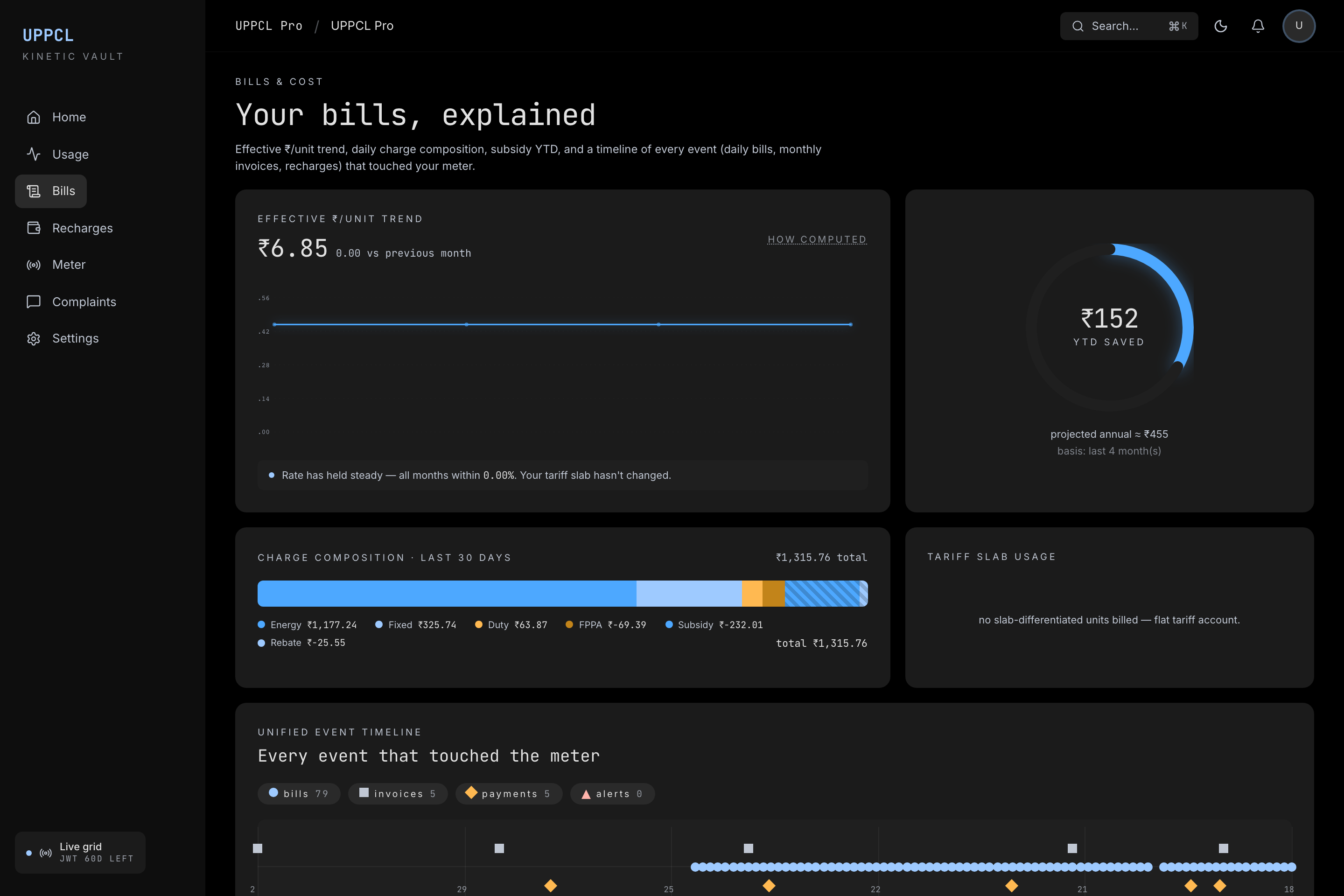Open the user avatar U menu
Screen dimensions: 1344x896
pos(1298,26)
